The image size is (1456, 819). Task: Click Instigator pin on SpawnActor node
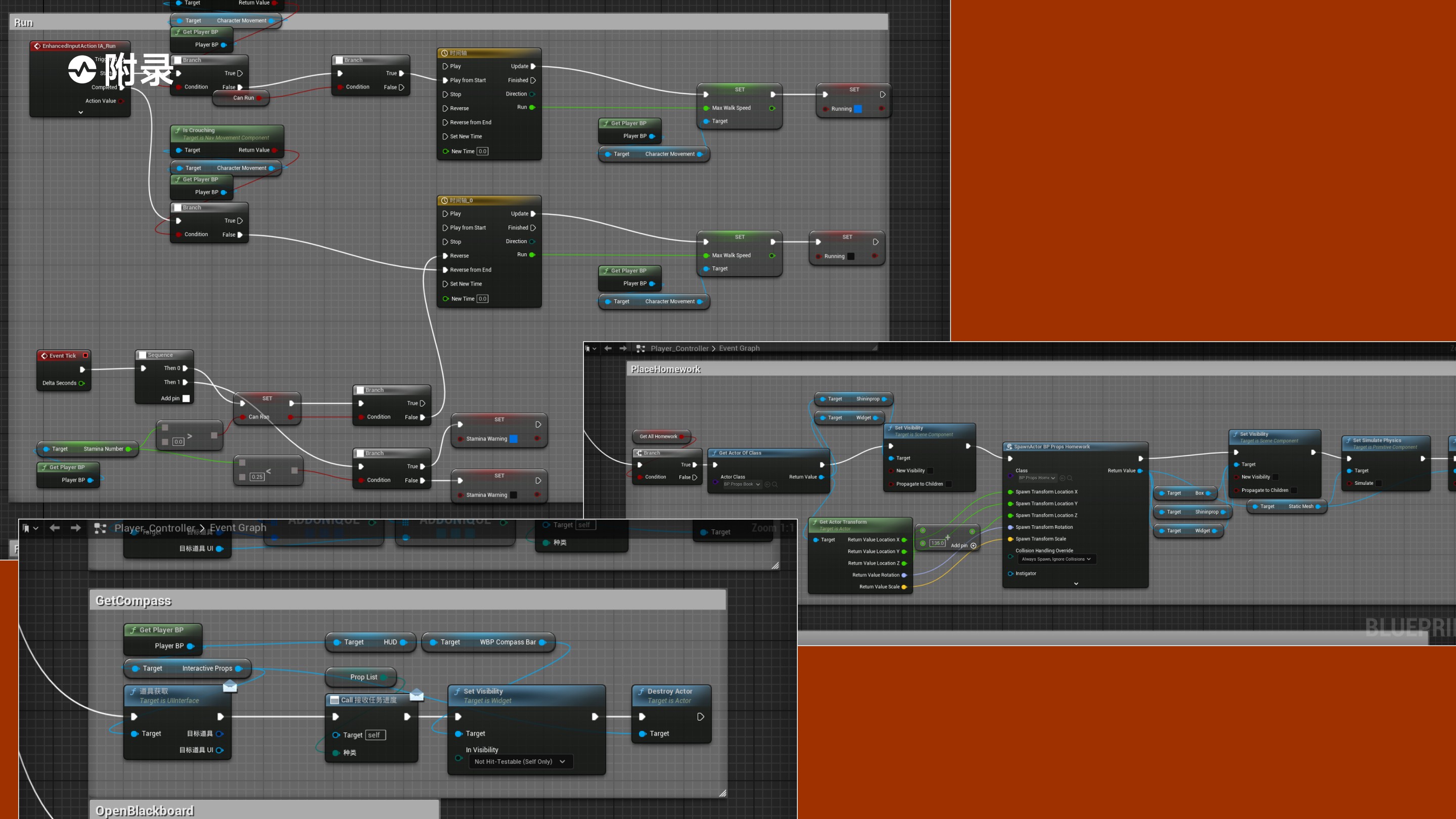pyautogui.click(x=1011, y=574)
